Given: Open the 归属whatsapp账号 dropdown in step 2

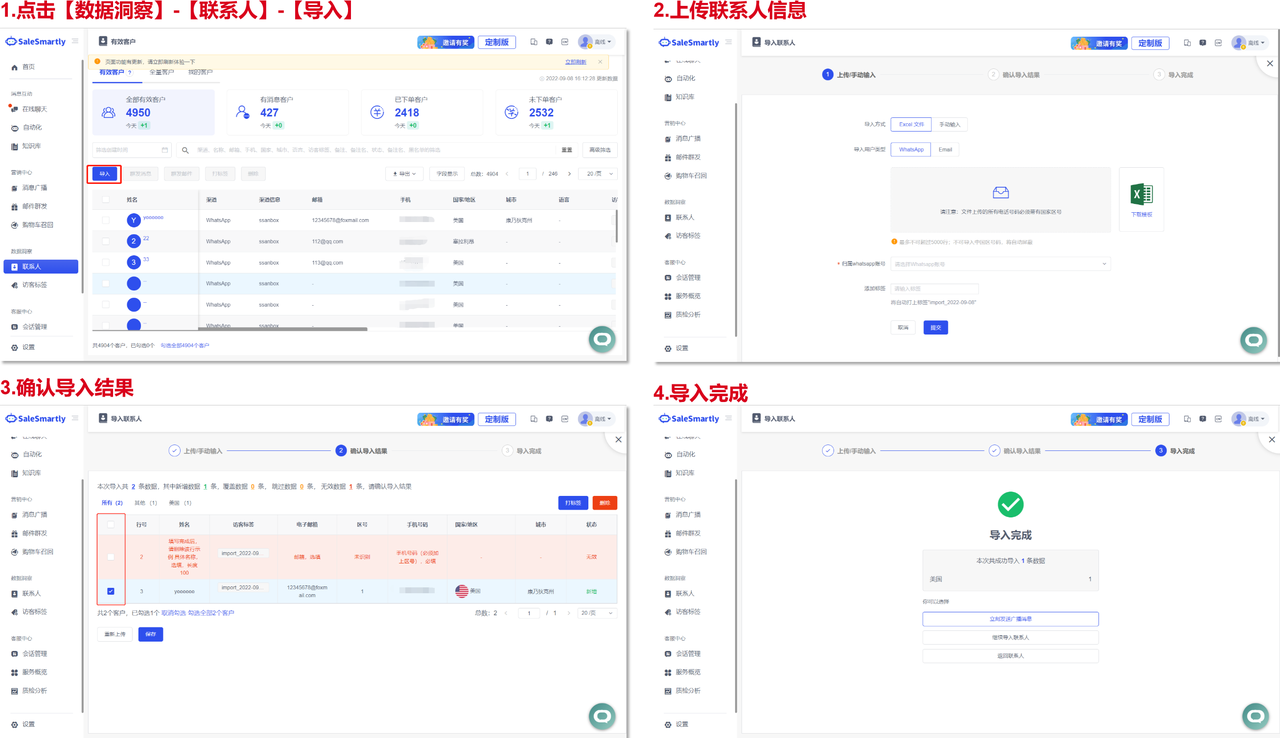Looking at the screenshot, I should pyautogui.click(x=1000, y=264).
